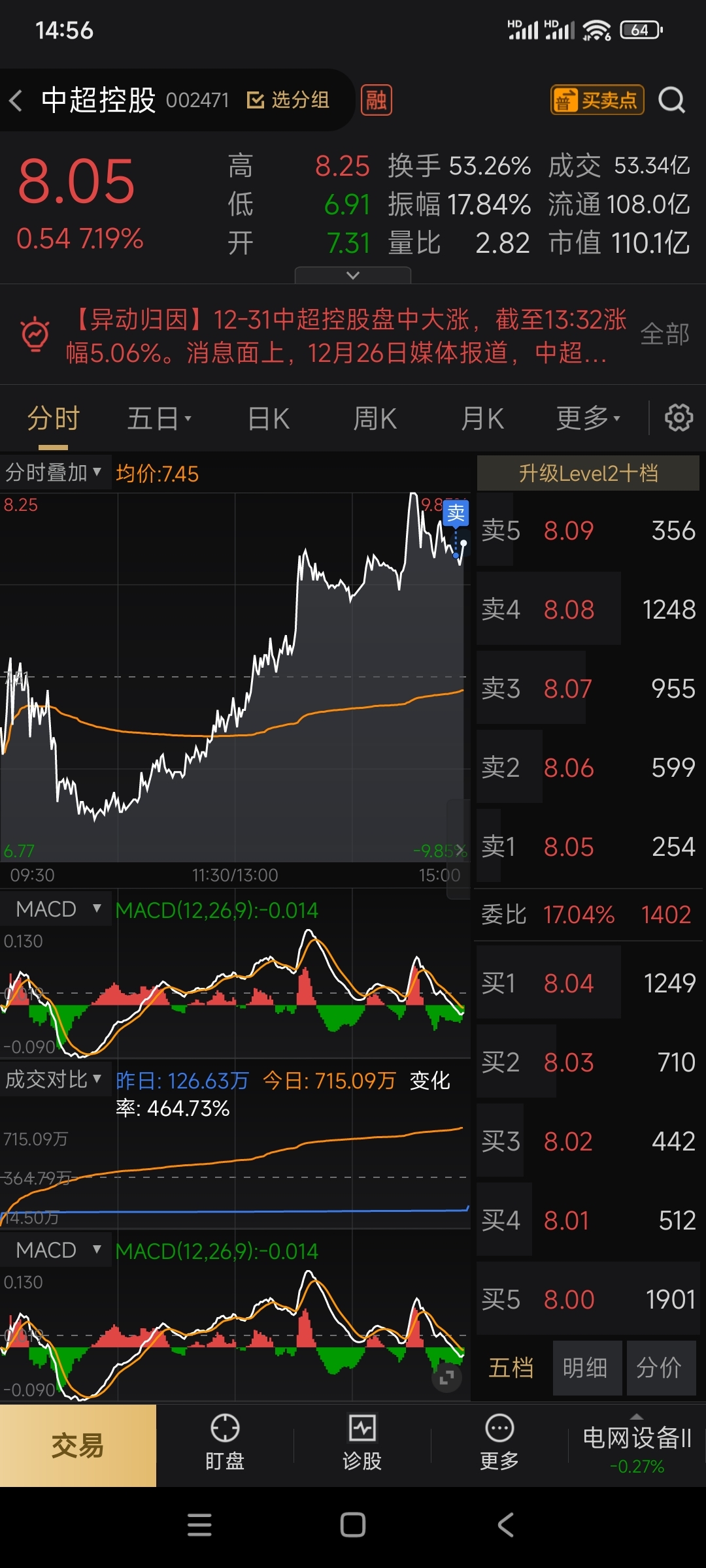706x1568 pixels.
Task: Open 盯盘 watch monitor icon
Action: pos(225,1442)
